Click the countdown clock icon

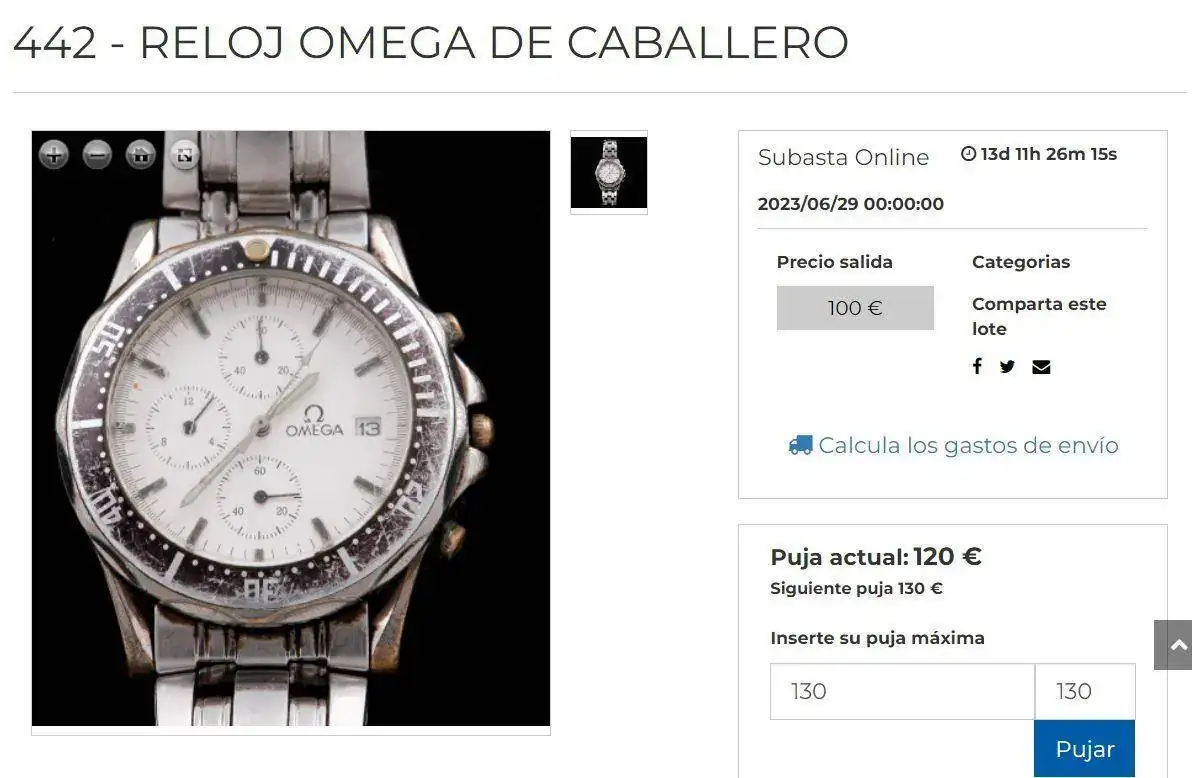(x=968, y=154)
